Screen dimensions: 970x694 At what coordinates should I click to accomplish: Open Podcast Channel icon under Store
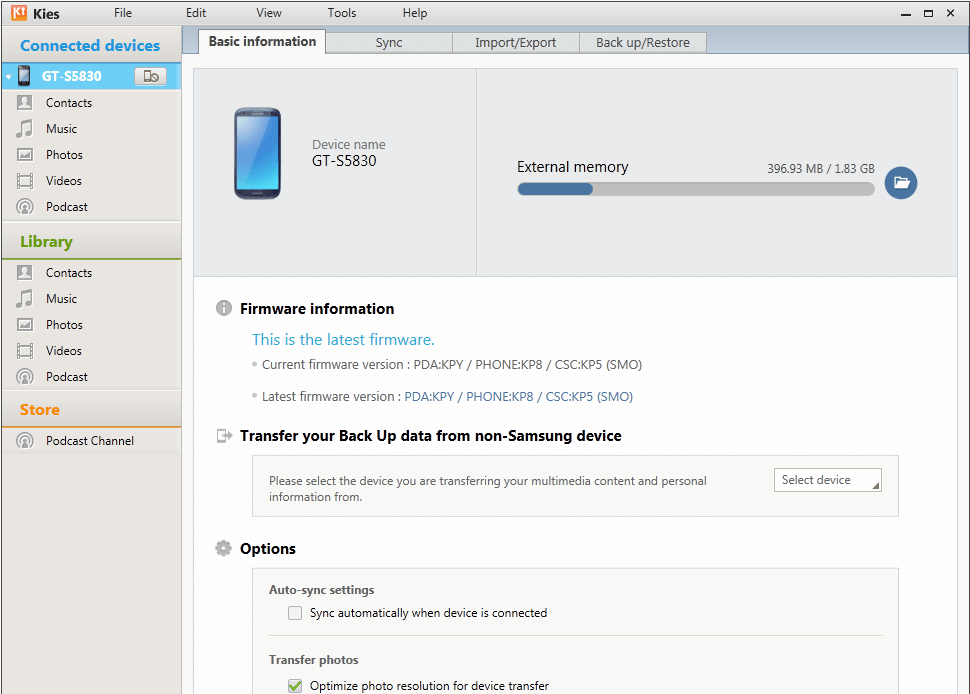point(25,441)
